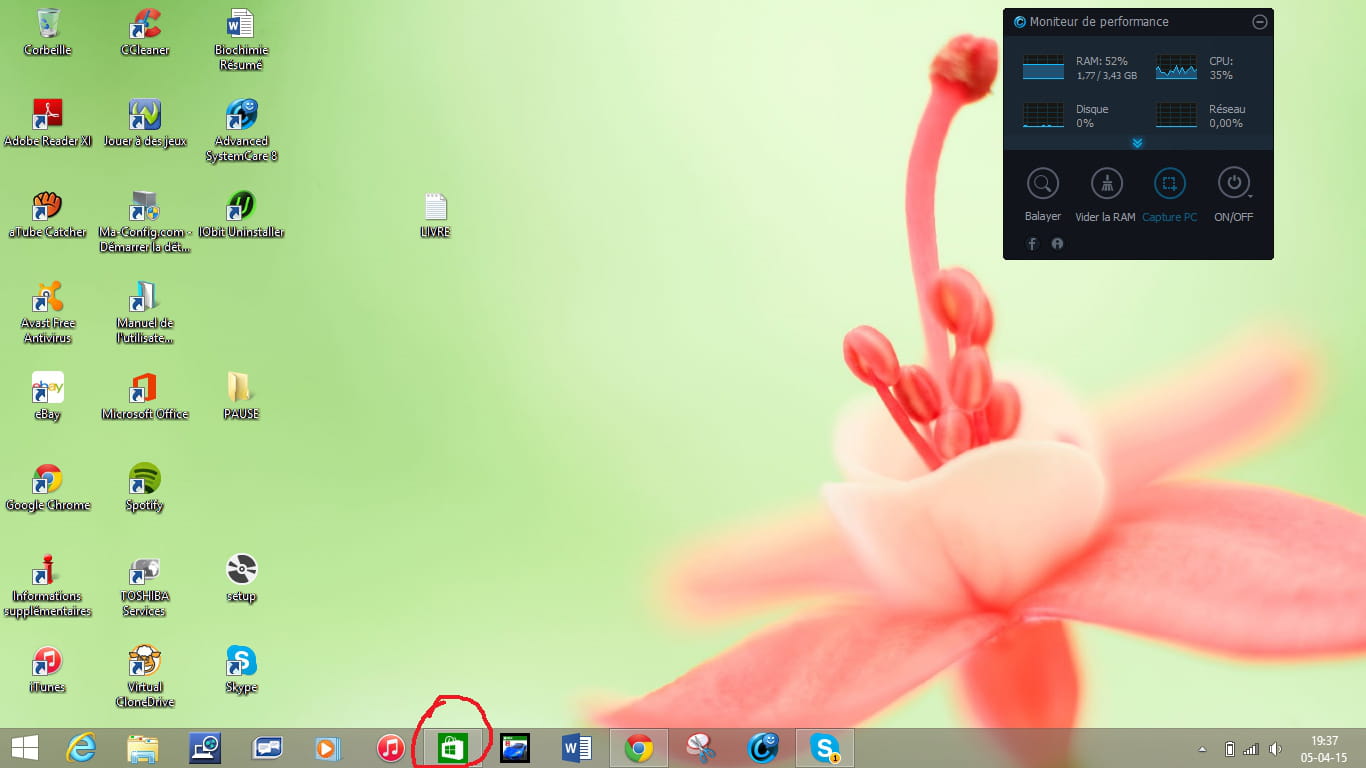Viewport: 1366px width, 768px height.
Task: Switch to Chrome on the taskbar
Action: [x=639, y=748]
